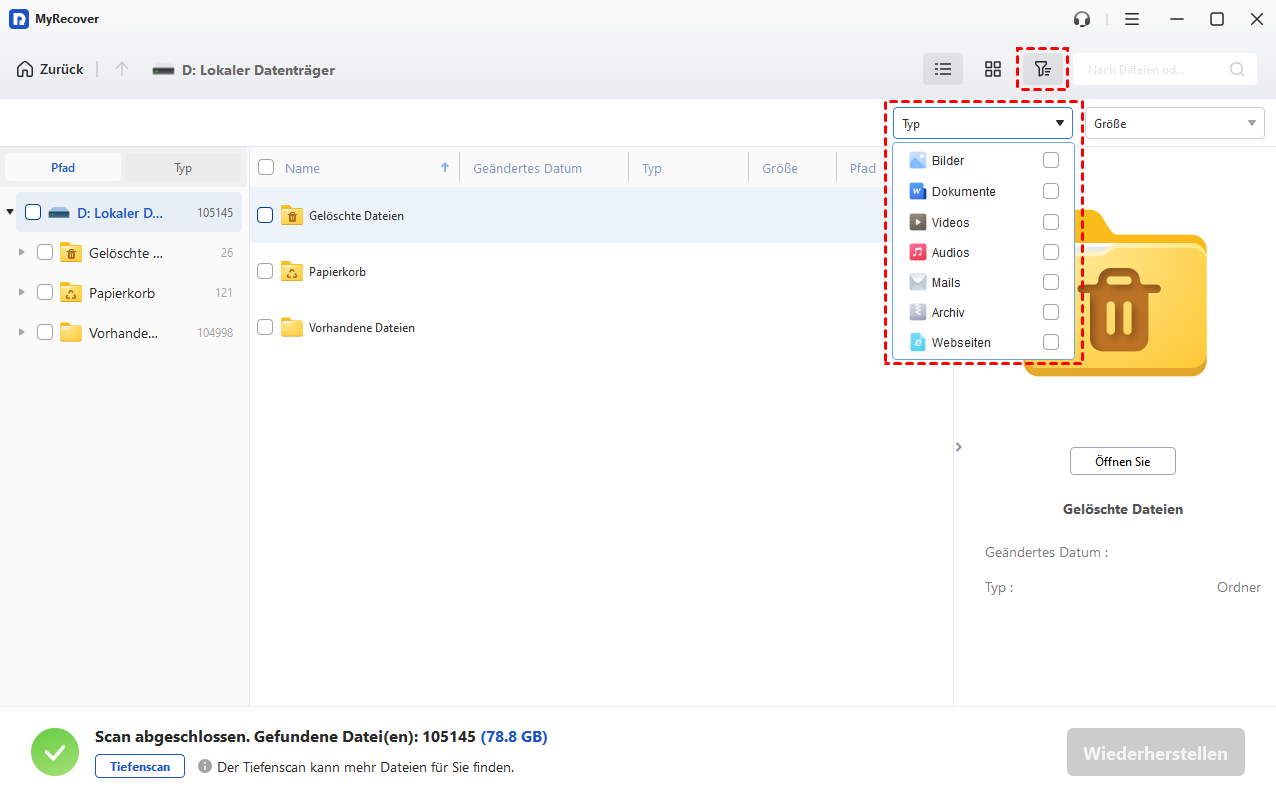Click the Papierkorb folder icon in file list
Viewport: 1276px width, 796px height.
tap(292, 271)
